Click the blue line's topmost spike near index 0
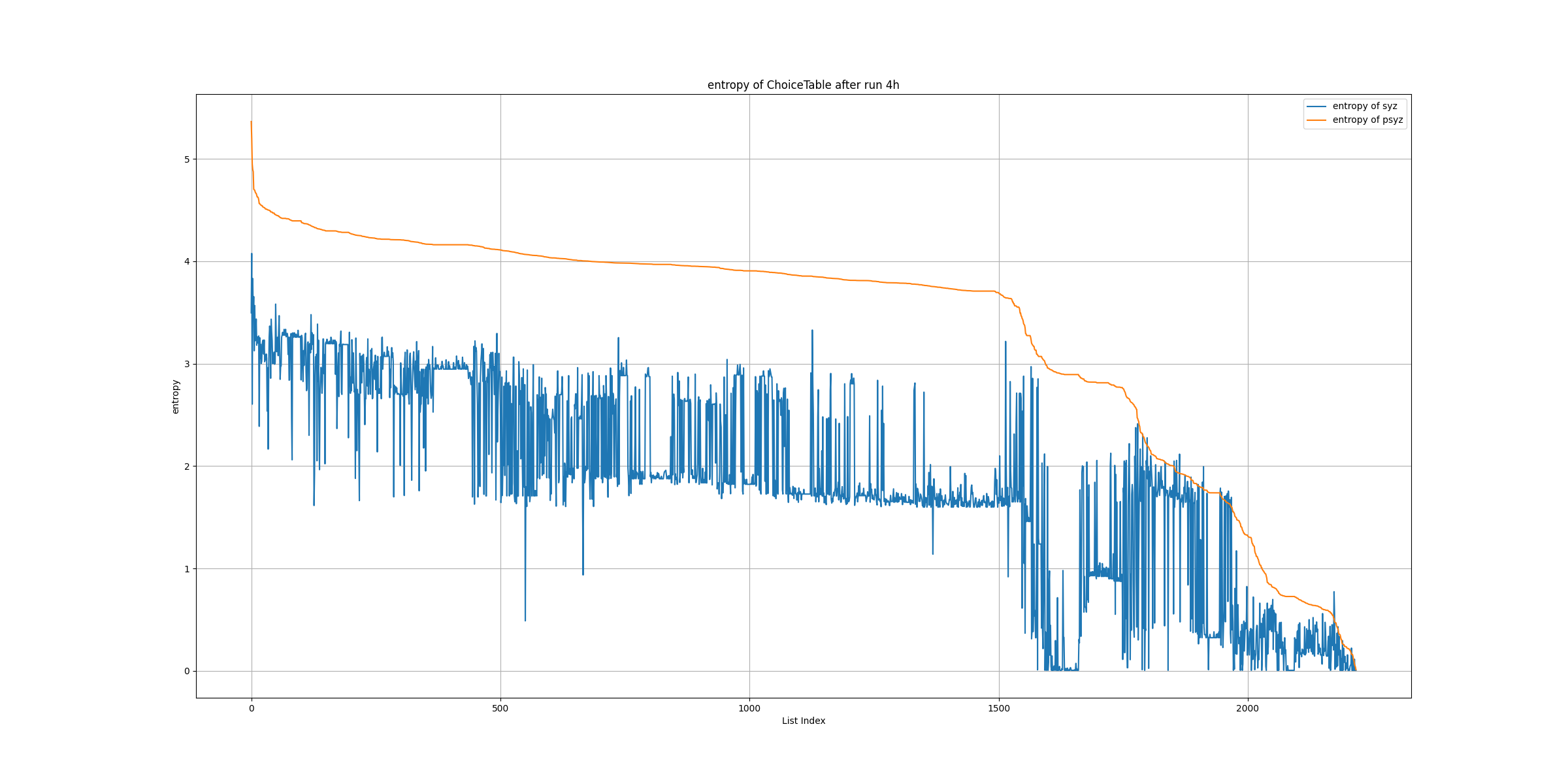1568x784 pixels. click(252, 254)
